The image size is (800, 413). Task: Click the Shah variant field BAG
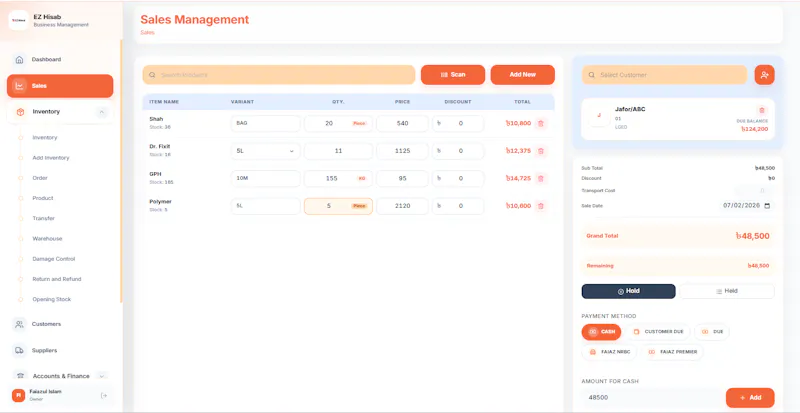click(x=265, y=124)
